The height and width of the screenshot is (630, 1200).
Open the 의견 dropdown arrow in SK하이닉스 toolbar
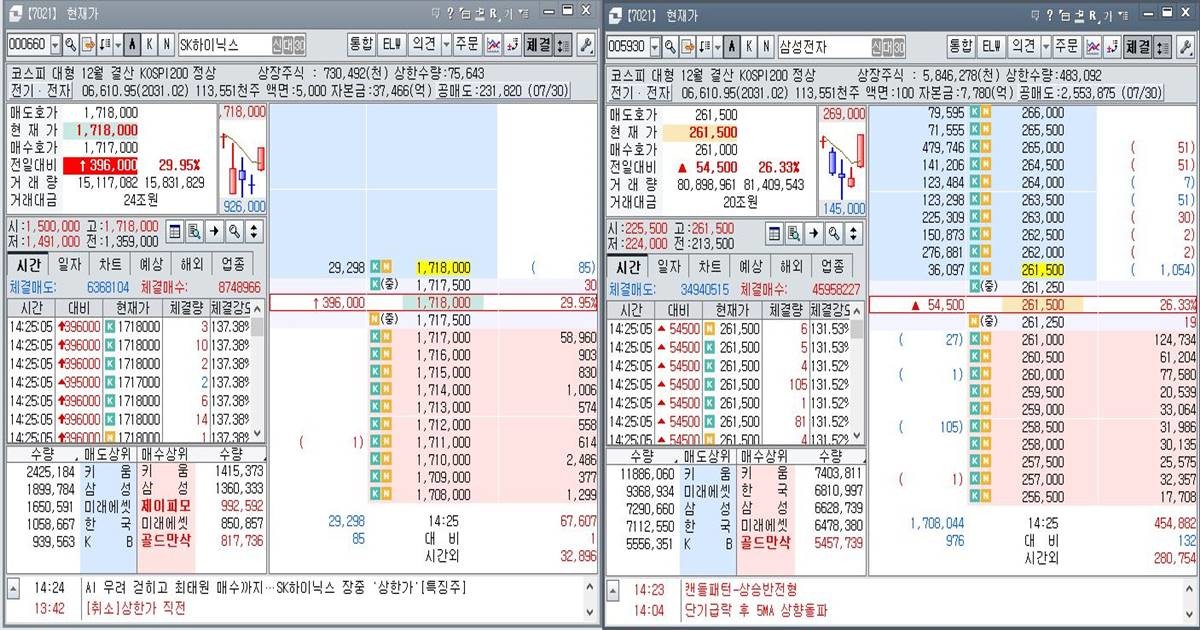(x=446, y=45)
